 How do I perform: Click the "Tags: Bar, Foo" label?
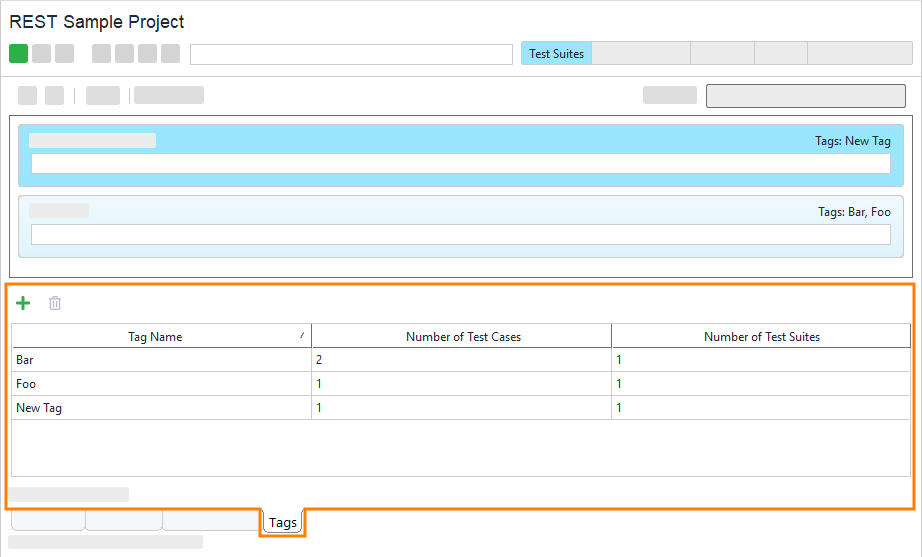[x=854, y=211]
